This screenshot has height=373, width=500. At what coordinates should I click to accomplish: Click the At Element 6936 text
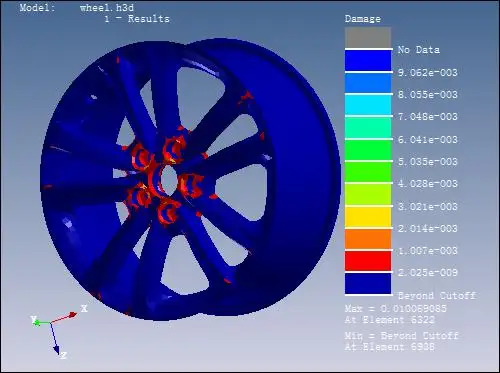[x=390, y=347]
